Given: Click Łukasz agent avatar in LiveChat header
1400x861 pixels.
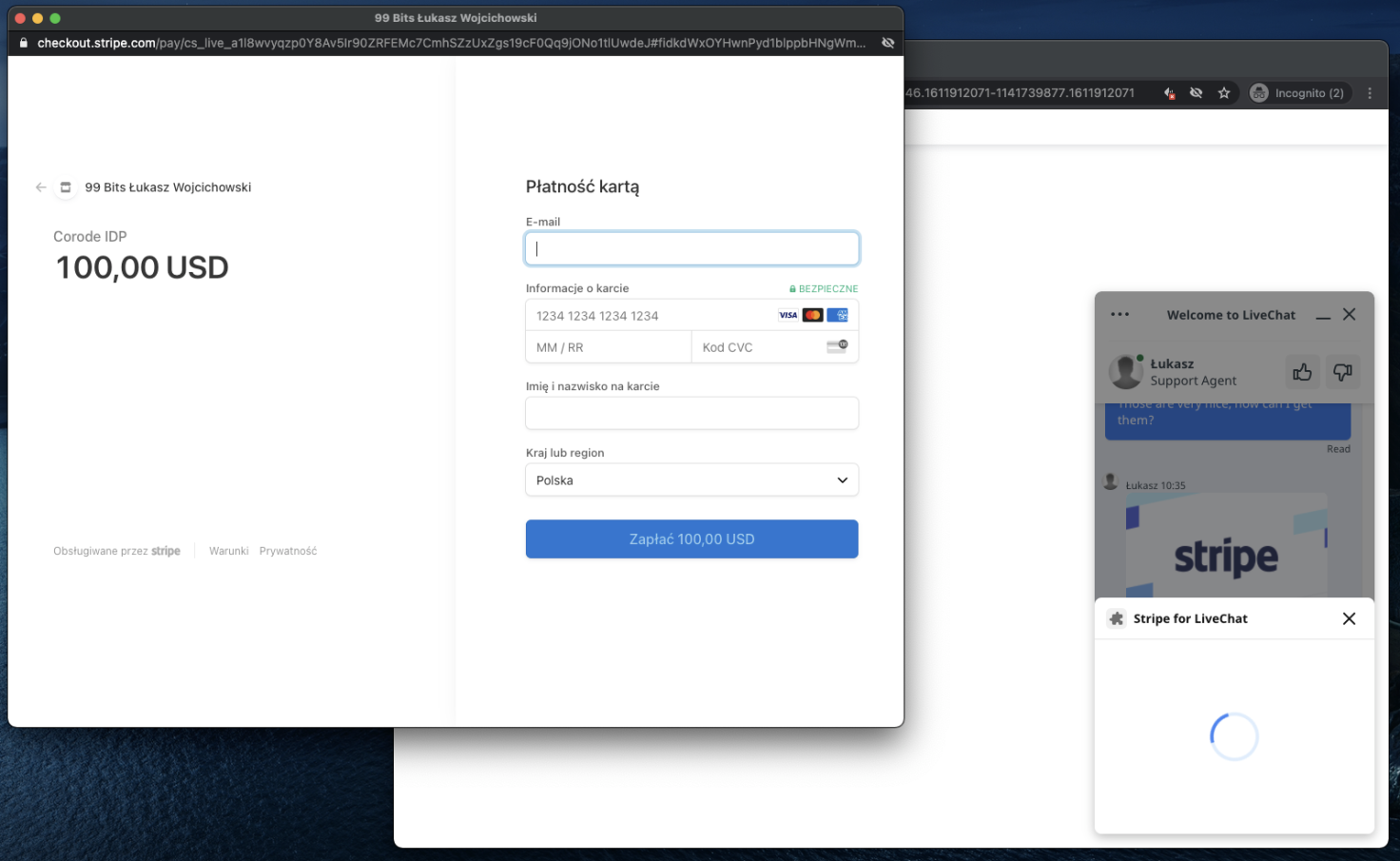Looking at the screenshot, I should [1126, 372].
